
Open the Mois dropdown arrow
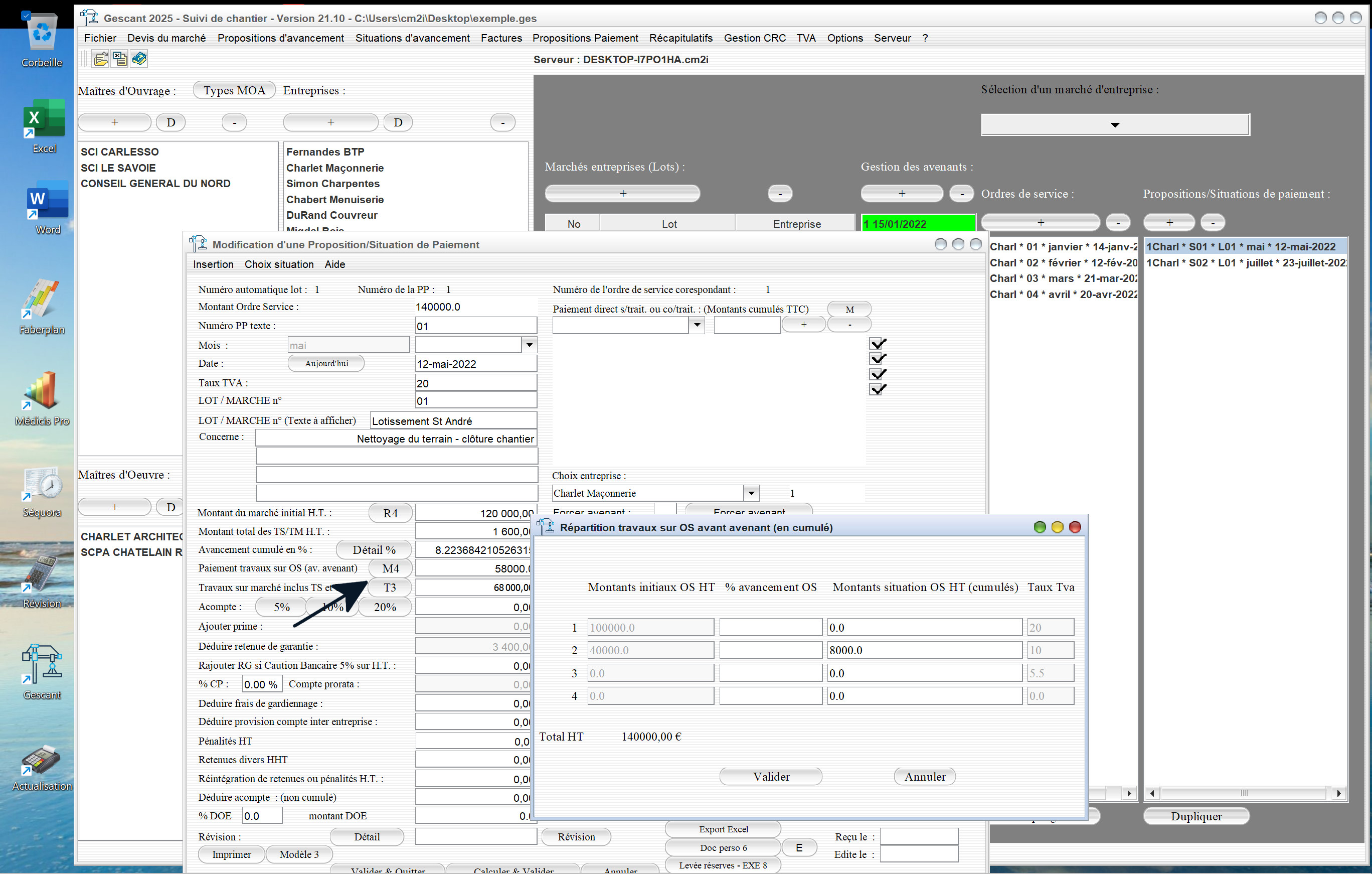pyautogui.click(x=530, y=345)
